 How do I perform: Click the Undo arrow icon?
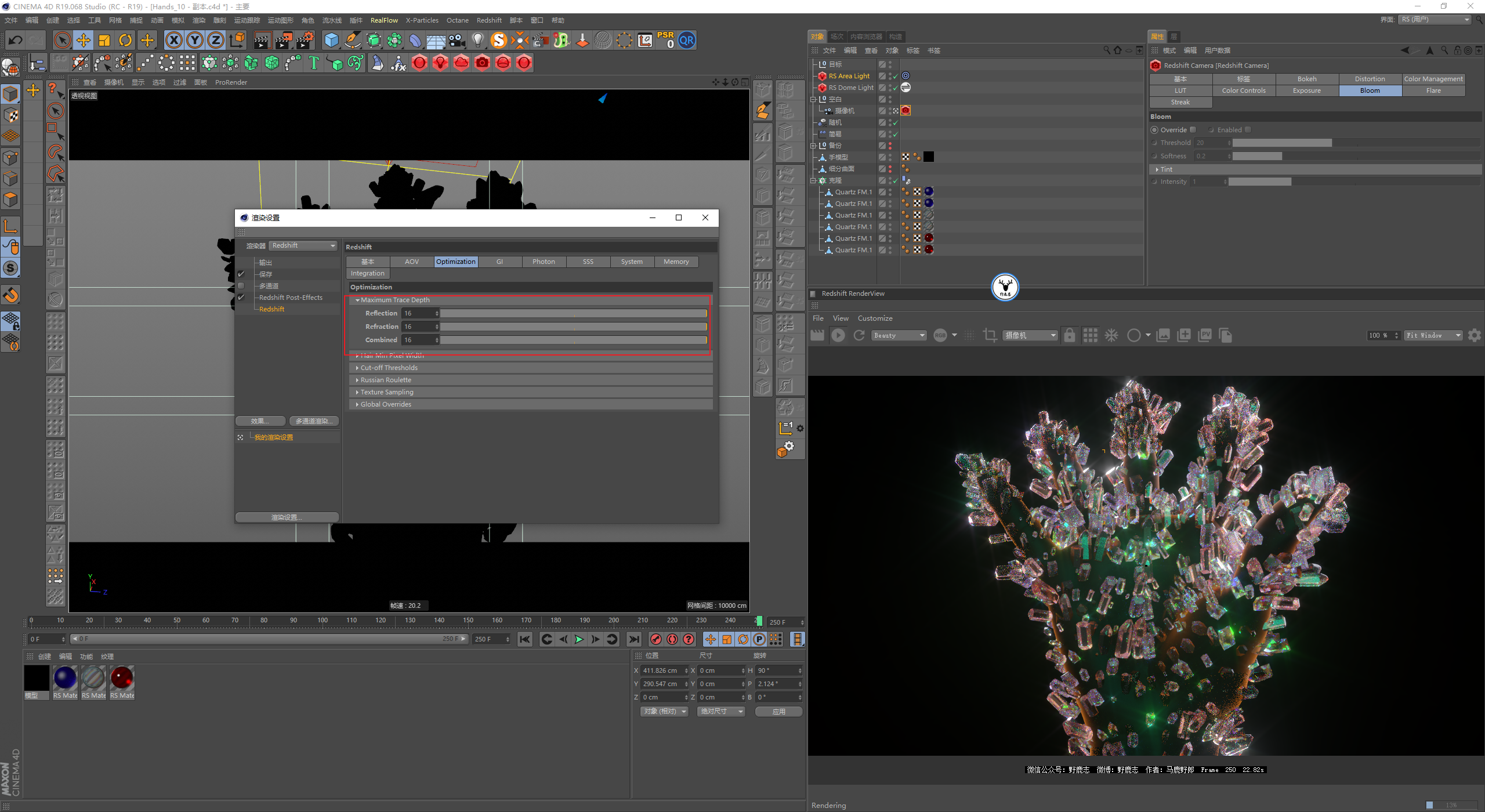16,40
